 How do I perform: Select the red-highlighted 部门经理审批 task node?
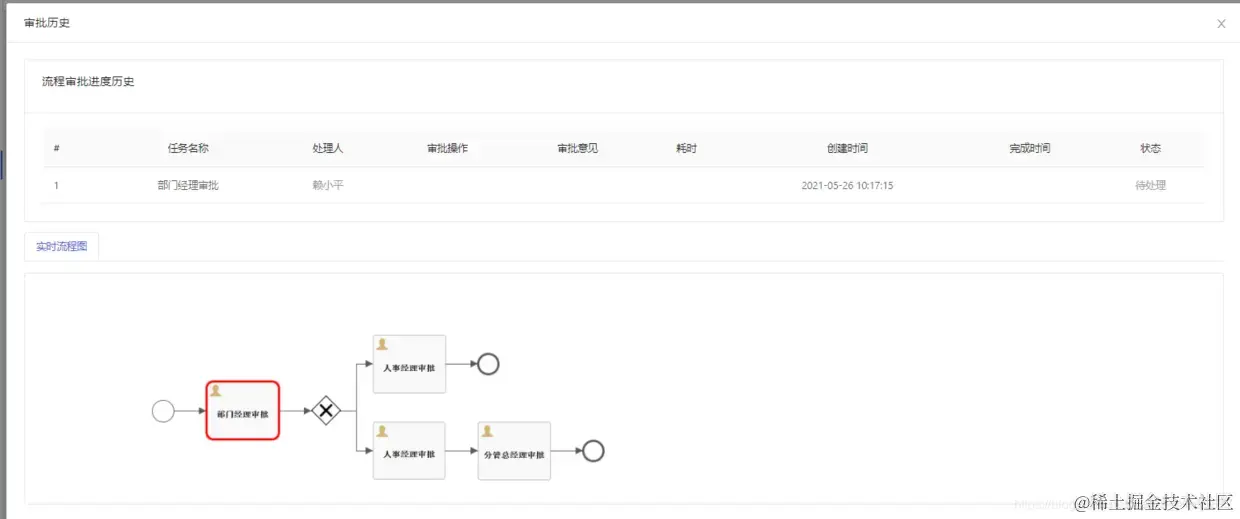[x=242, y=410]
